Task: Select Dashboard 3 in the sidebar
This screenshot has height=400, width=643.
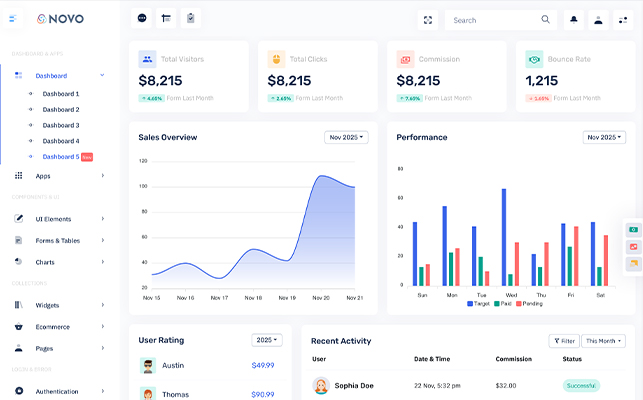Action: [x=60, y=125]
